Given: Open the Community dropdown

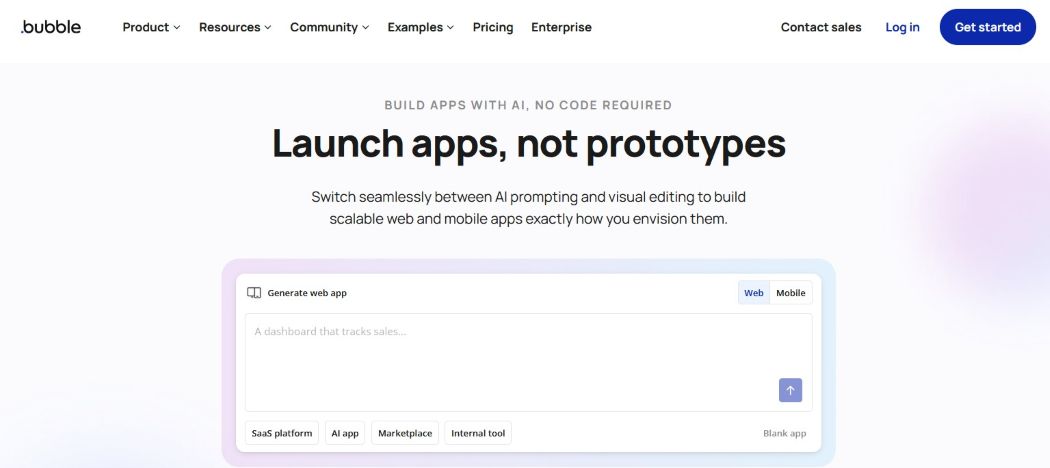Looking at the screenshot, I should point(329,27).
